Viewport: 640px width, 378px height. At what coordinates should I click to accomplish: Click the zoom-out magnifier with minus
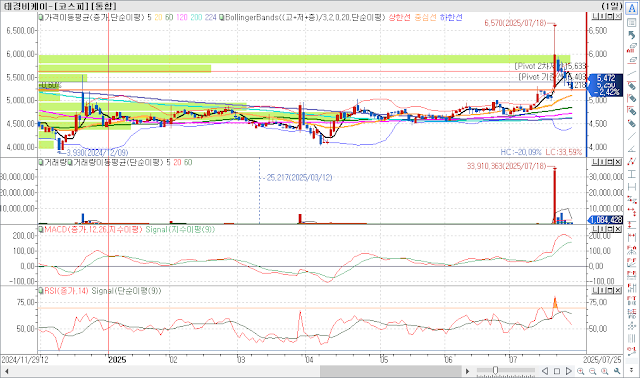[592, 371]
